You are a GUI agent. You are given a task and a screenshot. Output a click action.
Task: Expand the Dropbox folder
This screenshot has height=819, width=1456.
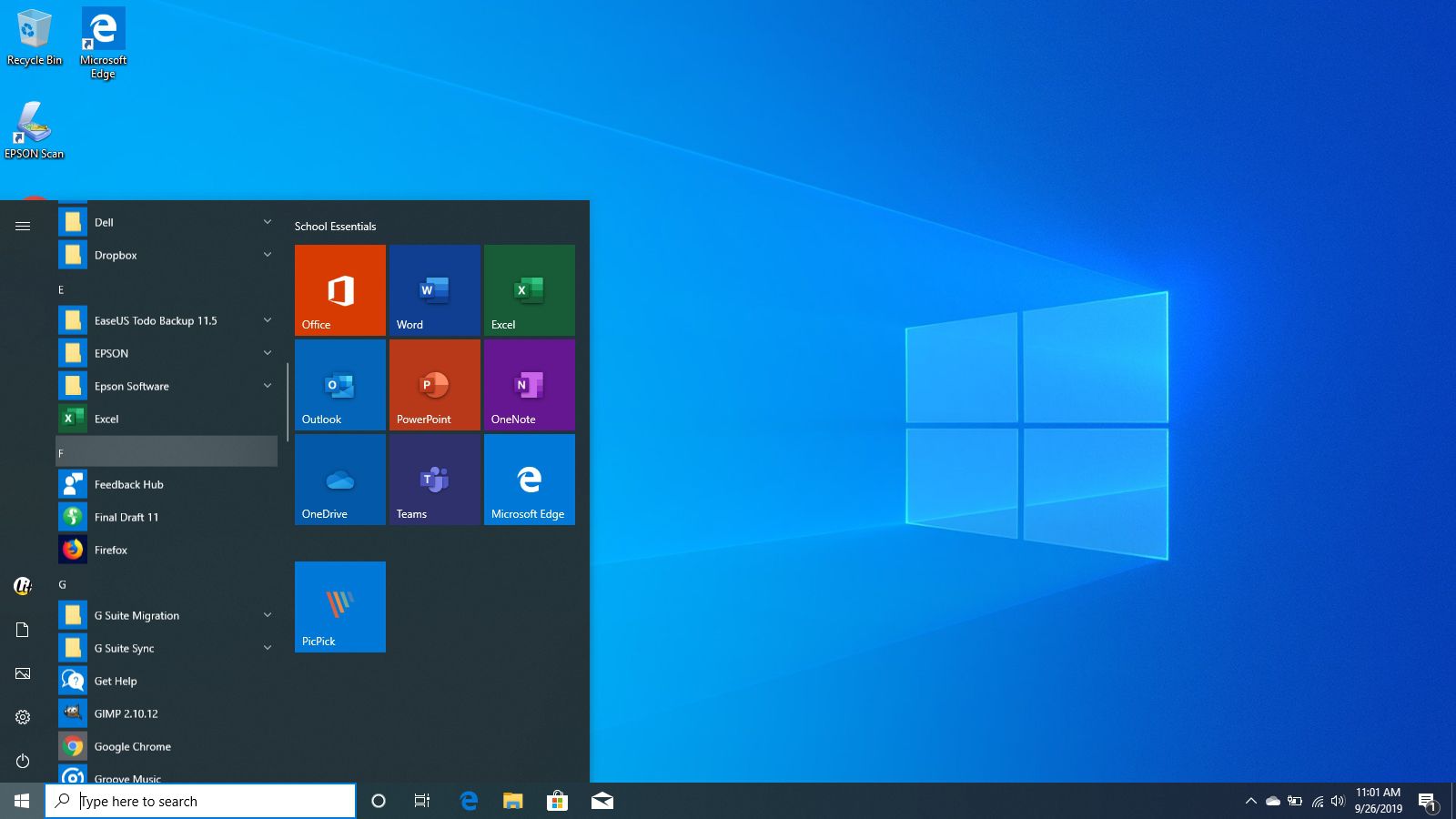[167, 255]
